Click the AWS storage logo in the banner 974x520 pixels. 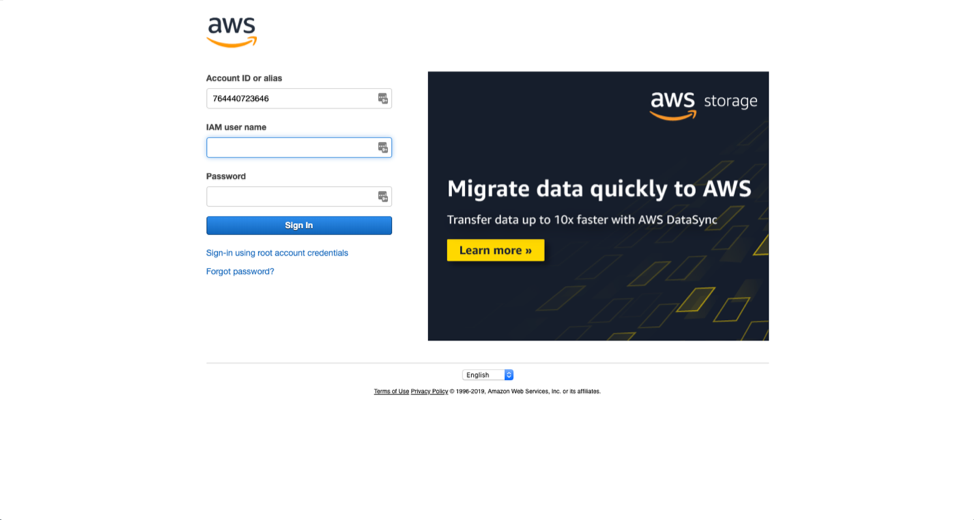pyautogui.click(x=703, y=104)
